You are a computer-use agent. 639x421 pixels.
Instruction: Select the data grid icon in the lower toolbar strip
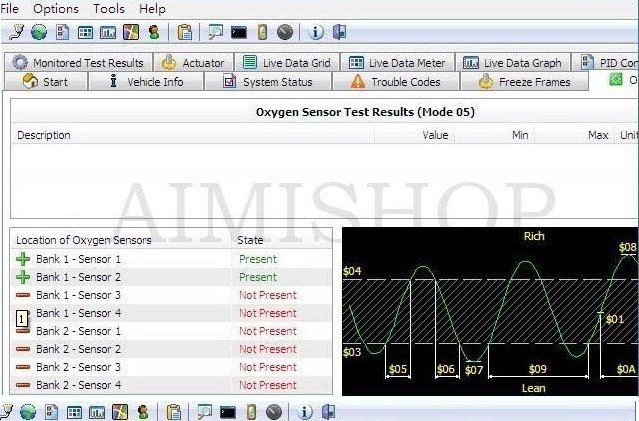coord(74,412)
